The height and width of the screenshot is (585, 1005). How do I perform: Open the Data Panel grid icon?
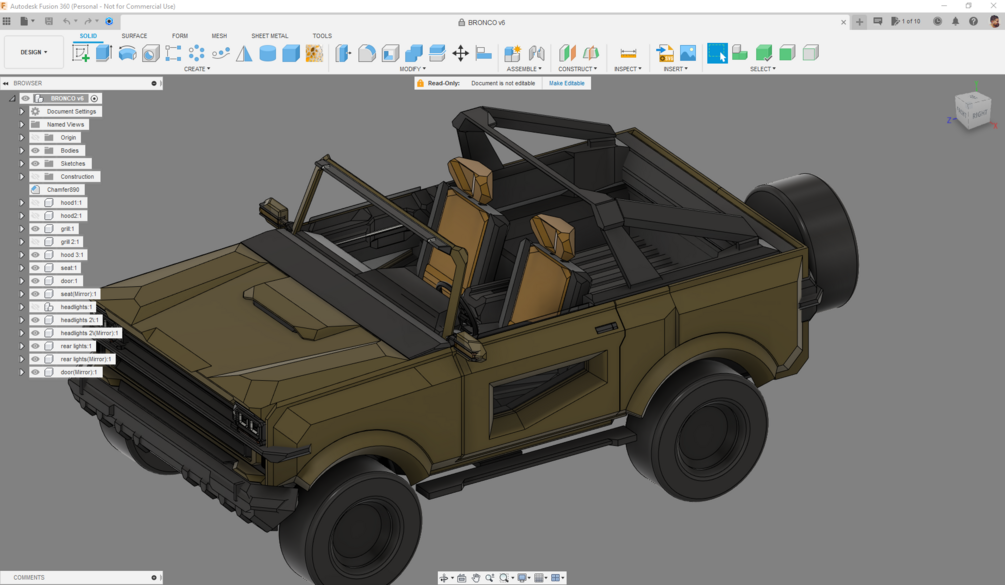6,21
